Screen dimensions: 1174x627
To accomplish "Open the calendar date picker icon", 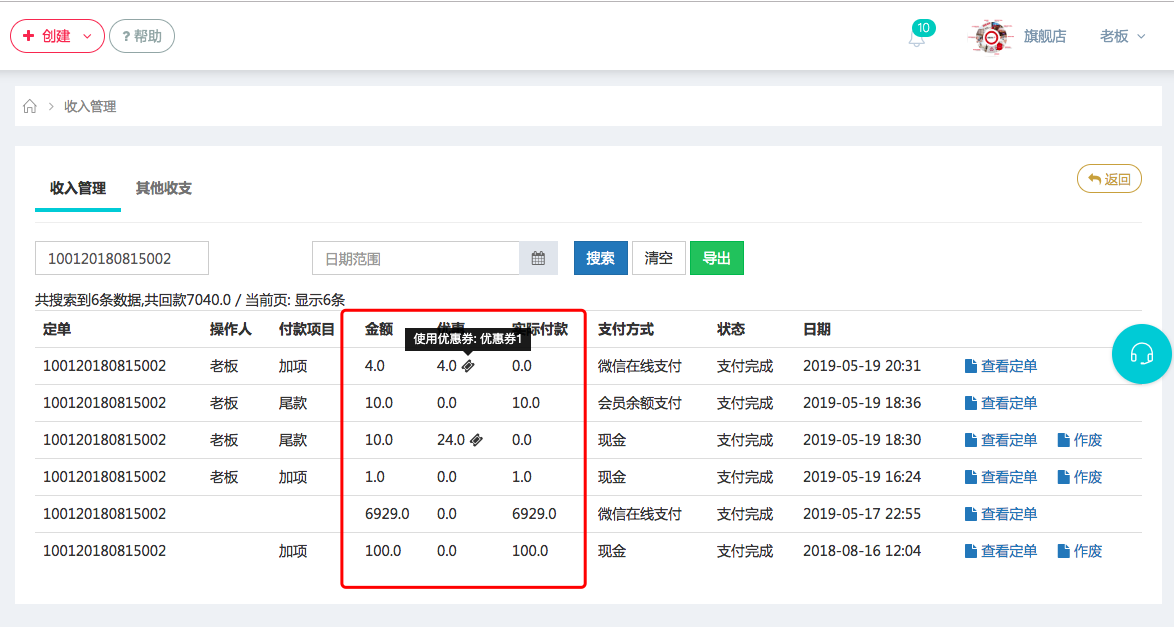I will click(x=538, y=258).
